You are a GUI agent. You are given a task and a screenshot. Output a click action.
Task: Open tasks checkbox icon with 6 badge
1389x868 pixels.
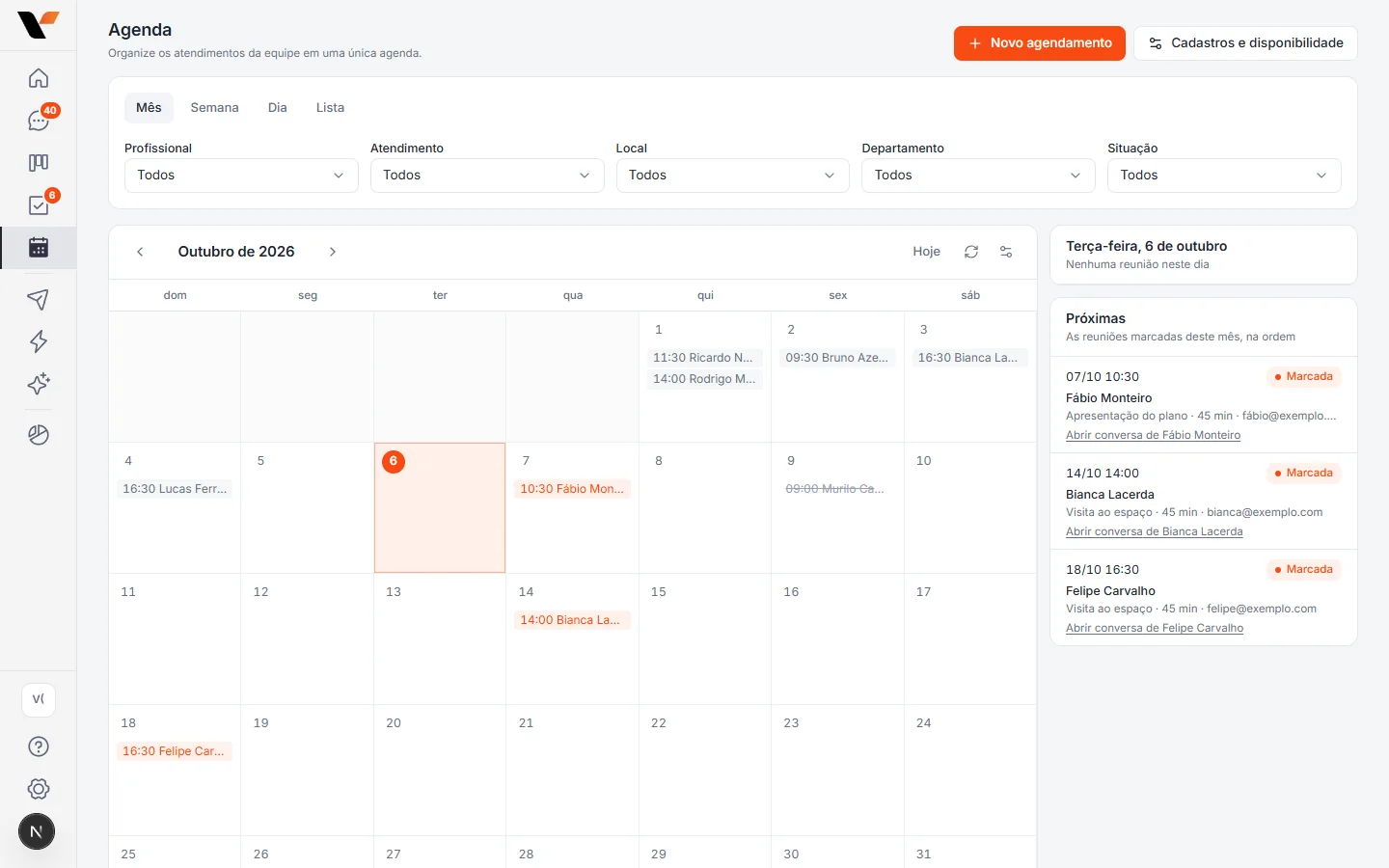pyautogui.click(x=39, y=205)
